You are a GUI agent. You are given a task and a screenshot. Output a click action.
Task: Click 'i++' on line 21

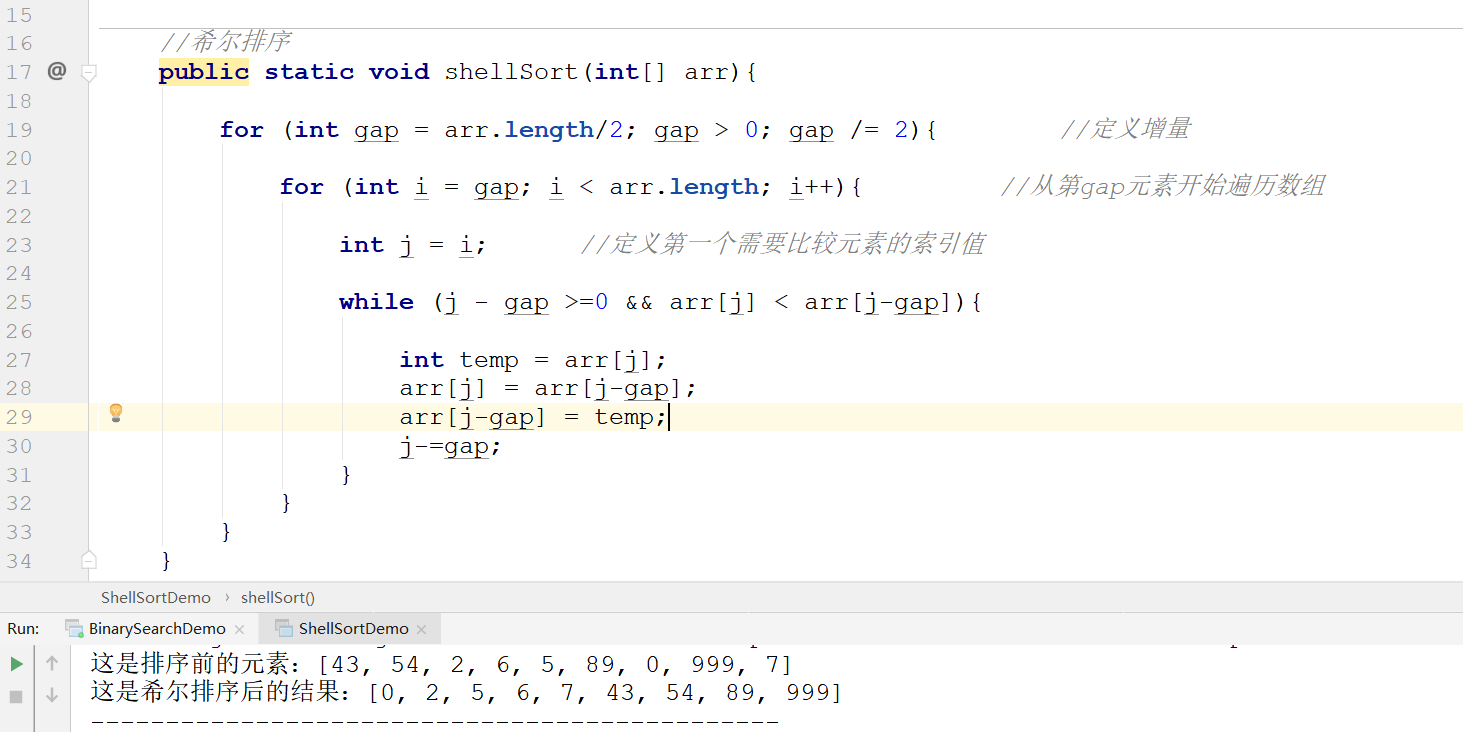812,187
